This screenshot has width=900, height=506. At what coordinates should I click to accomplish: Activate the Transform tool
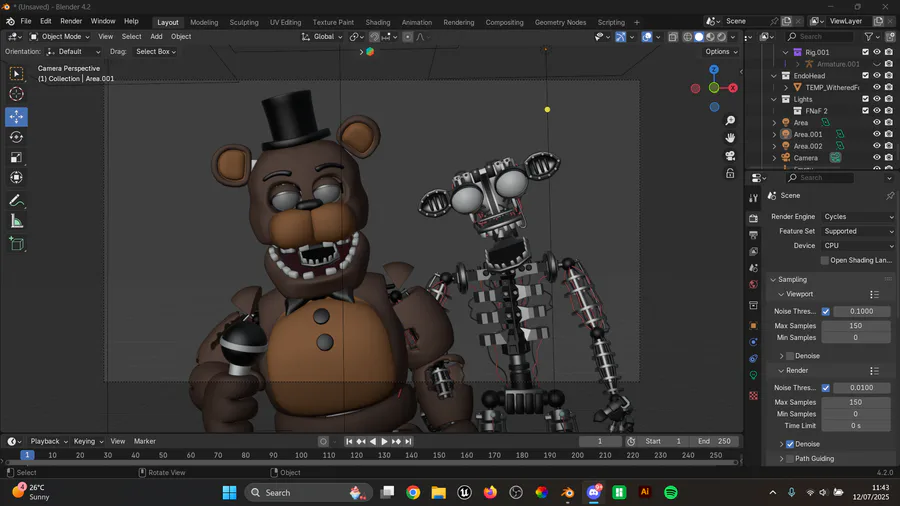16,177
